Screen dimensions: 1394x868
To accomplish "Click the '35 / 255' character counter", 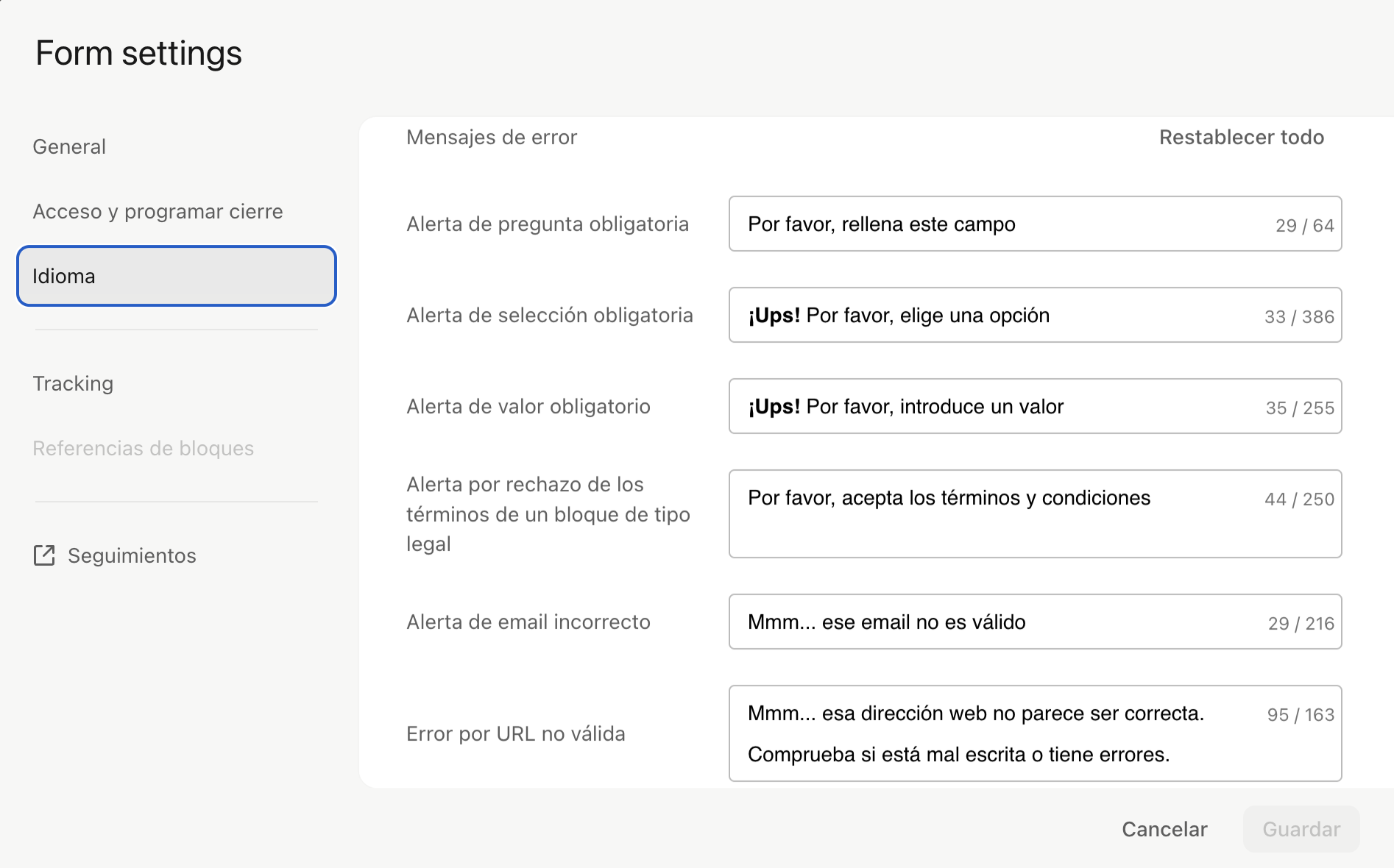I will coord(1300,408).
